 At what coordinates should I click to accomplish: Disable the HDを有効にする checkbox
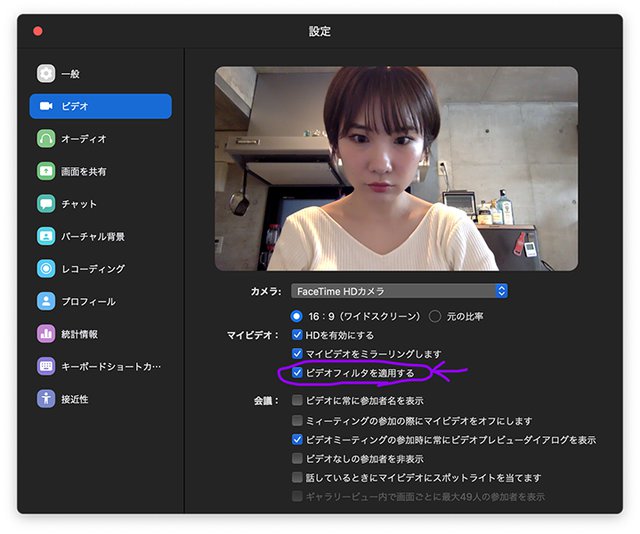pos(297,335)
